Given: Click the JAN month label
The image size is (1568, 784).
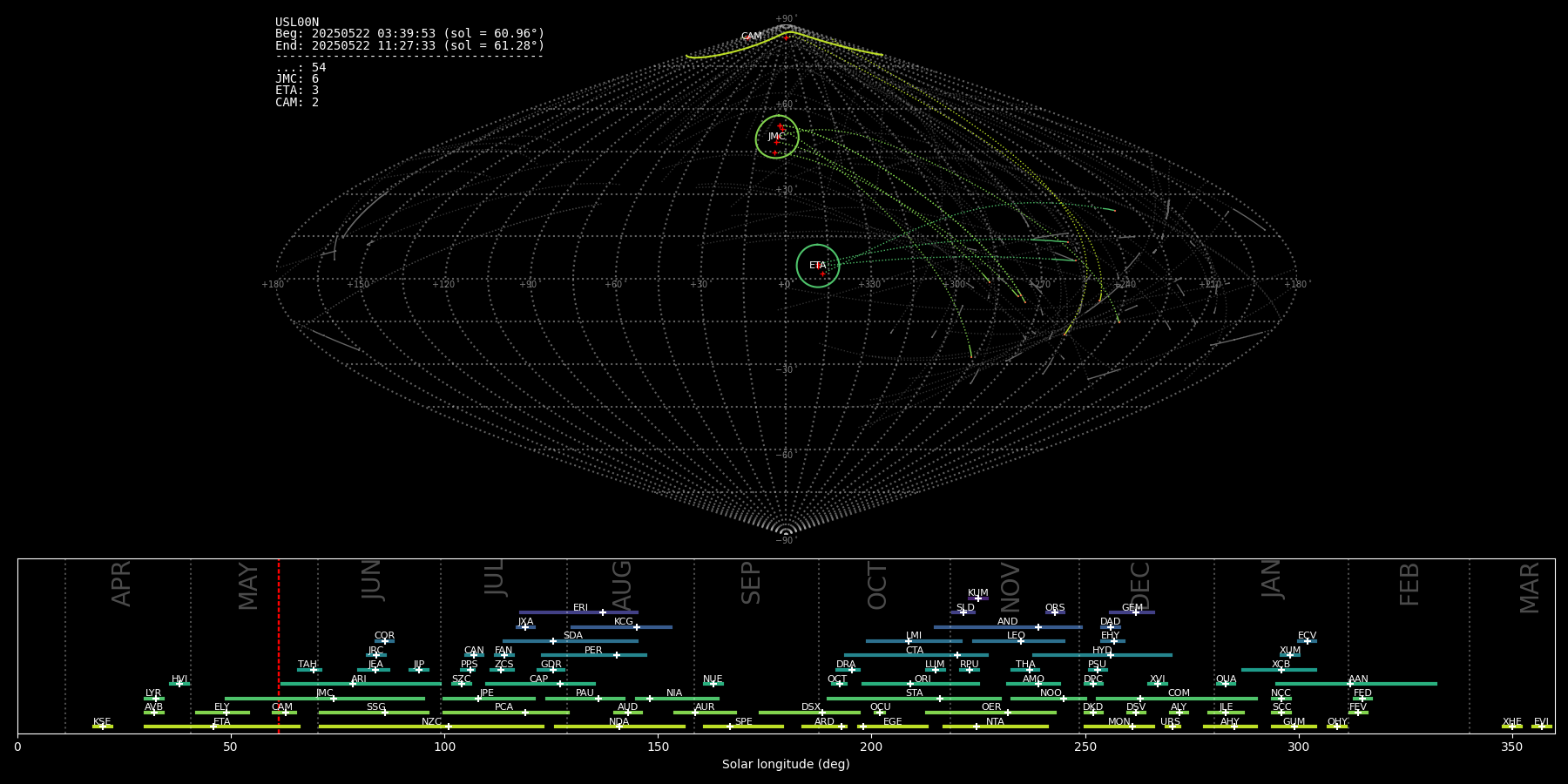Looking at the screenshot, I should point(1272,578).
